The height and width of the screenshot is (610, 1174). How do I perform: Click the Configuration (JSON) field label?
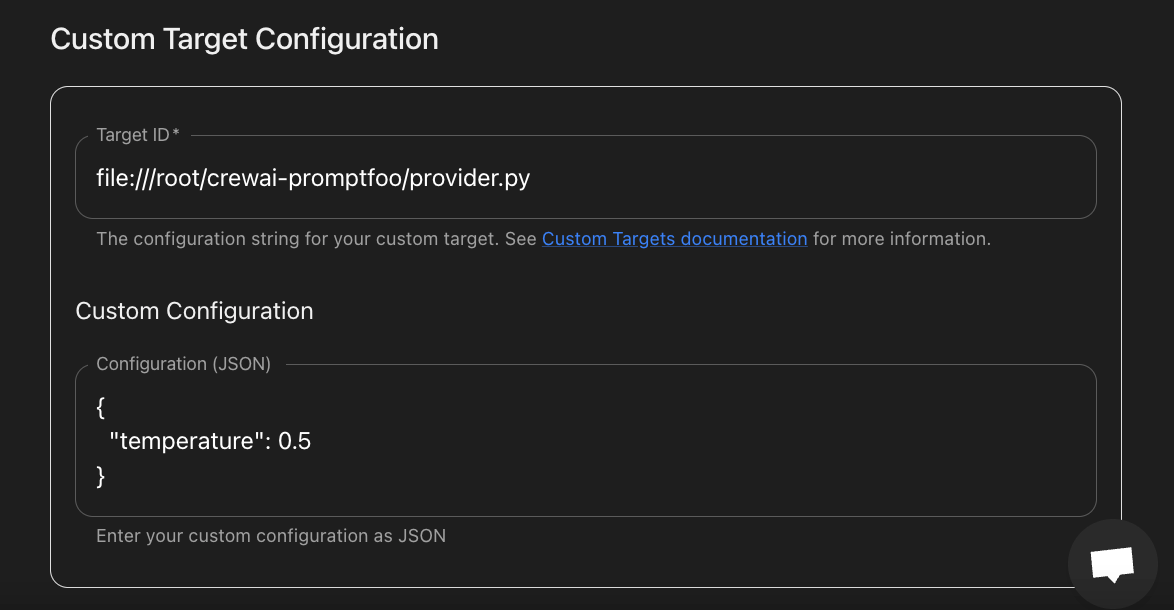(183, 363)
